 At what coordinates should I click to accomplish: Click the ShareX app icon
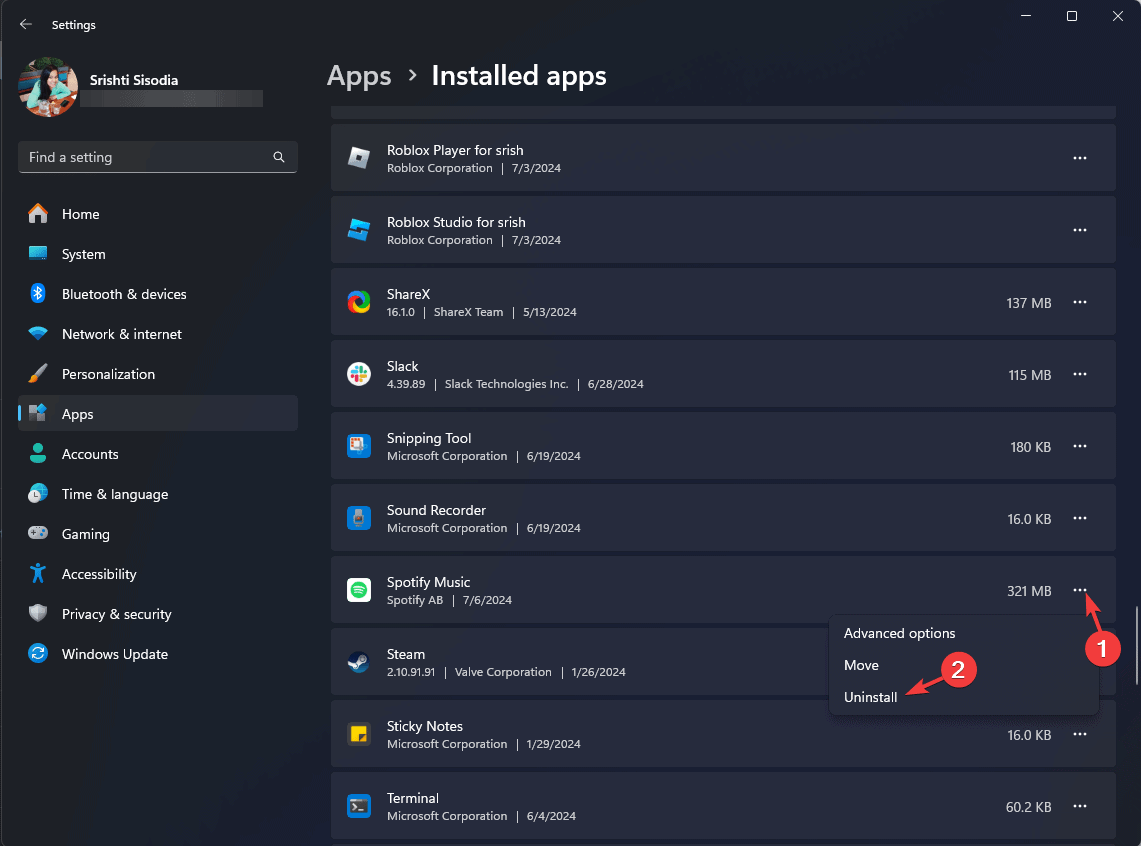pos(359,302)
